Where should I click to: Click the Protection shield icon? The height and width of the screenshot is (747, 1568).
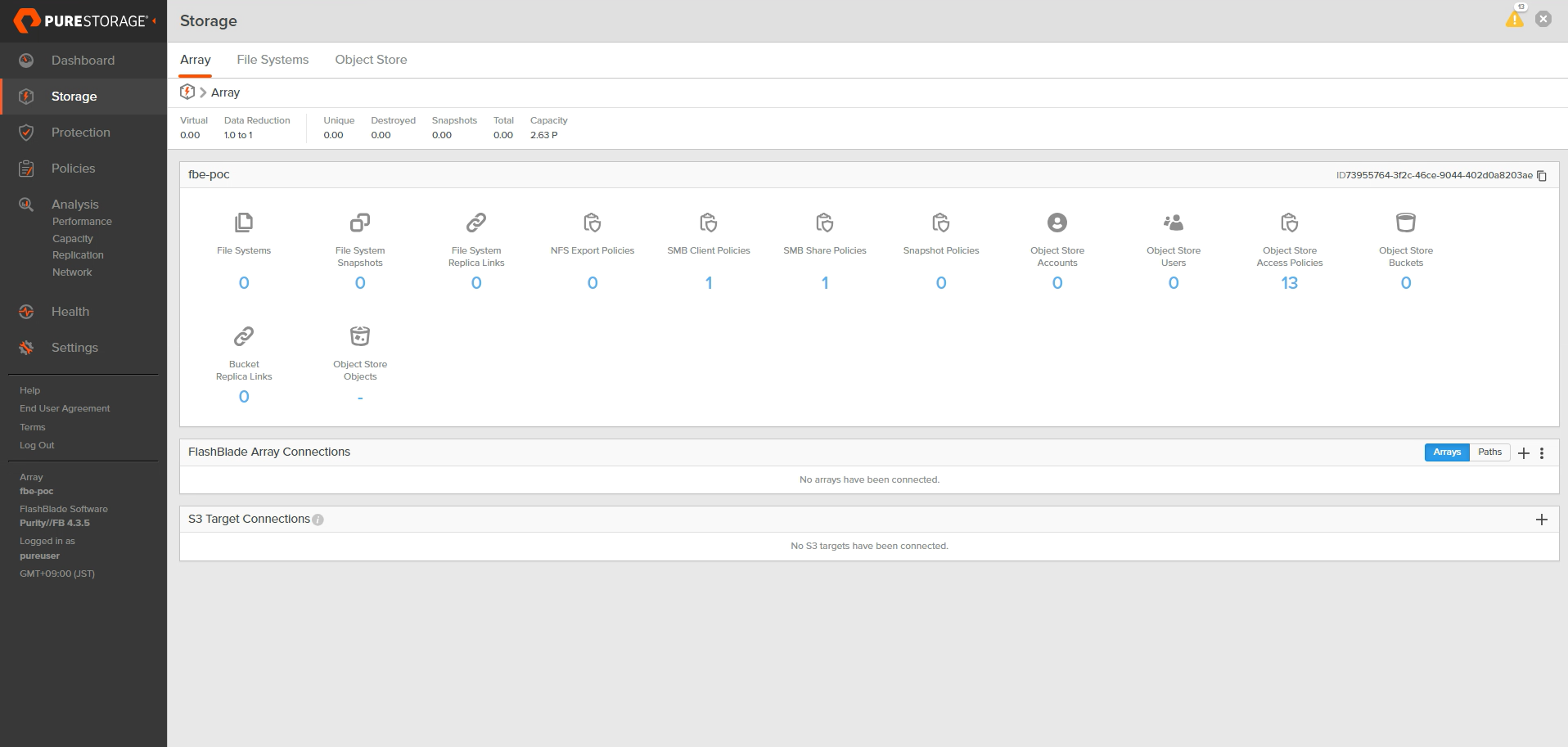pyautogui.click(x=26, y=133)
